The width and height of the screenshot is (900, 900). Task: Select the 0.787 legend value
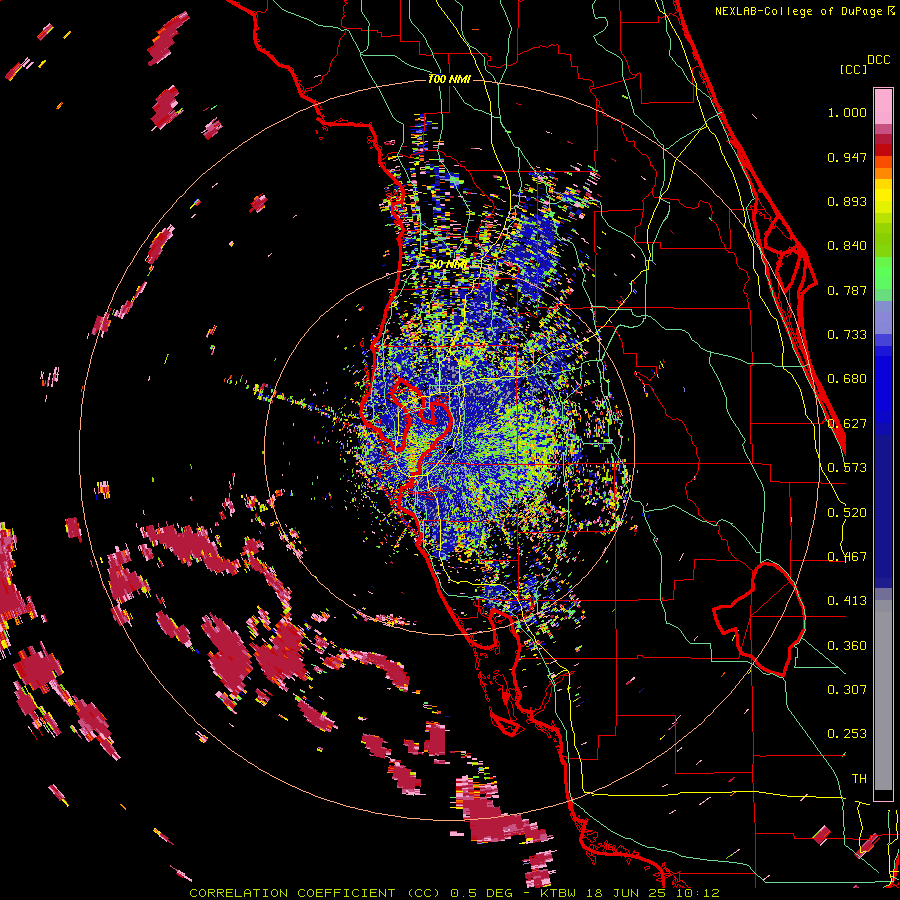pyautogui.click(x=847, y=290)
